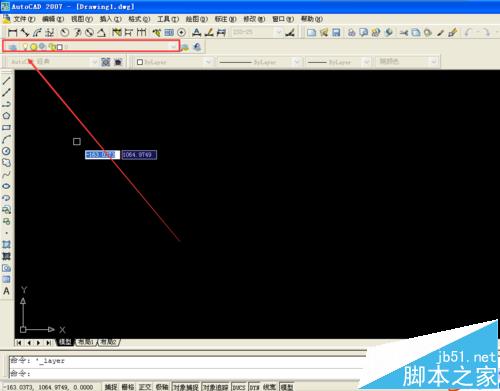
Task: Toggle 栅格 grid display in status bar
Action: point(128,387)
